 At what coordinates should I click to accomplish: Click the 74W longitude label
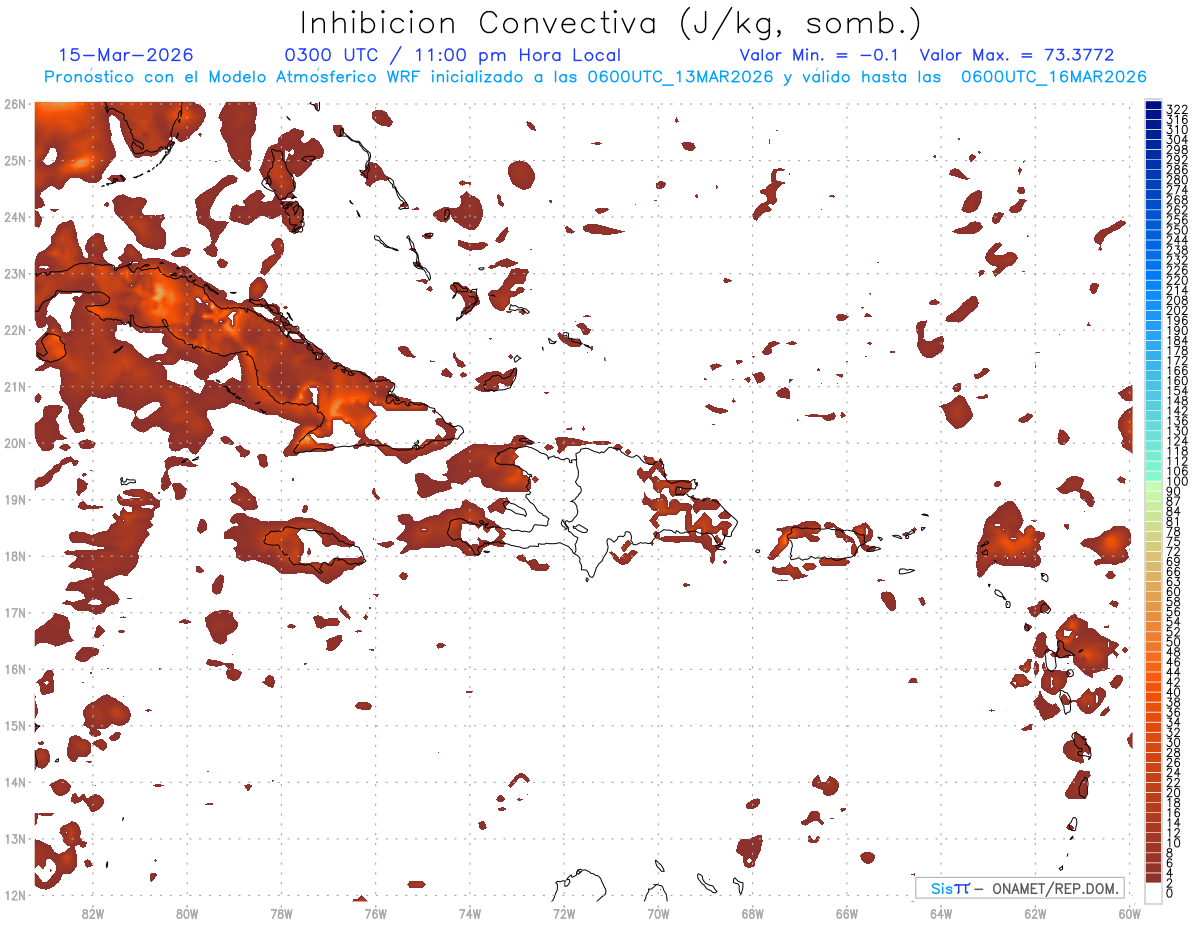(469, 912)
